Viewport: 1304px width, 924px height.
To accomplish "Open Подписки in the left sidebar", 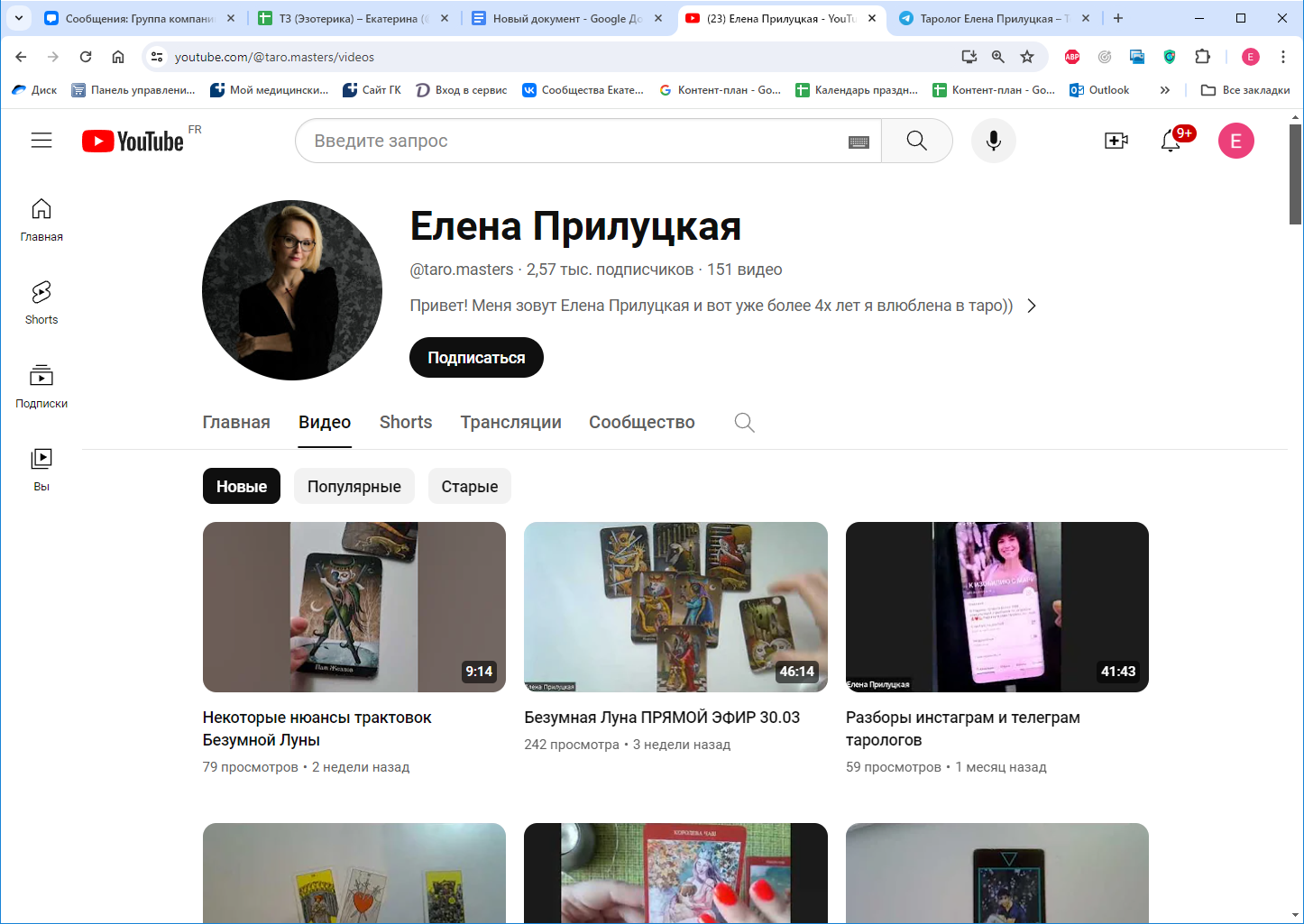I will click(x=41, y=387).
